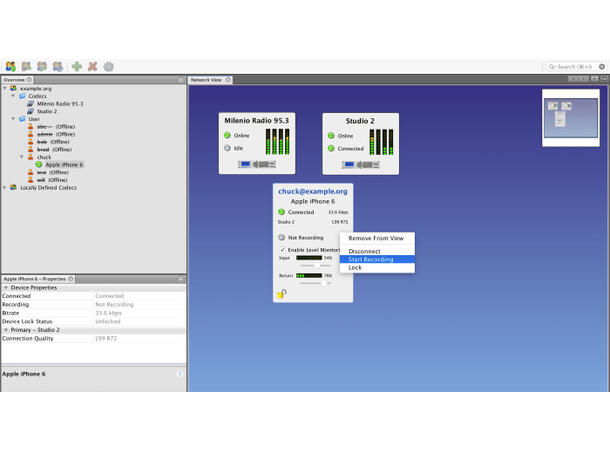
Task: Click the Studio 2 codec icon in tree
Action: pyautogui.click(x=31, y=111)
